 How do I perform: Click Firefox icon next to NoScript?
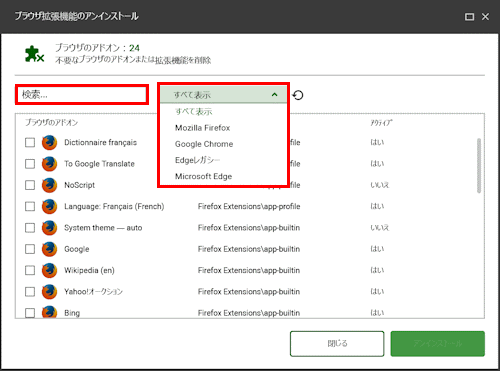point(49,185)
